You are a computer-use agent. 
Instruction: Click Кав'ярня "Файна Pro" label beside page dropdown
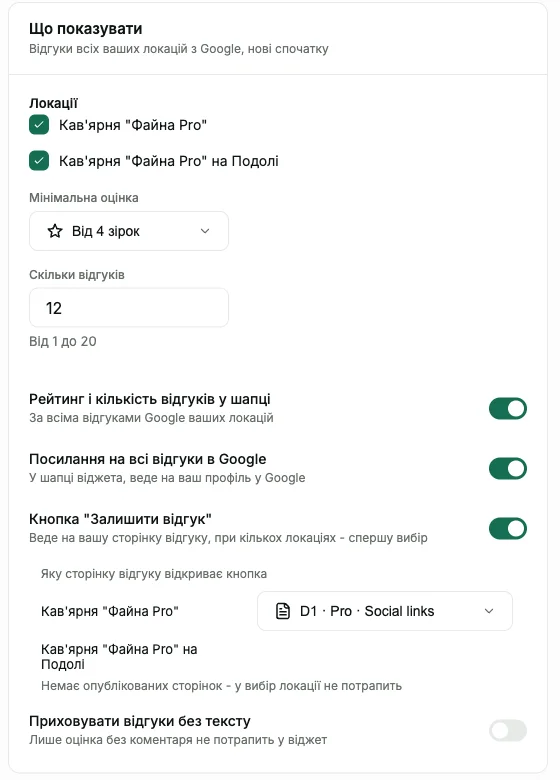coord(109,611)
